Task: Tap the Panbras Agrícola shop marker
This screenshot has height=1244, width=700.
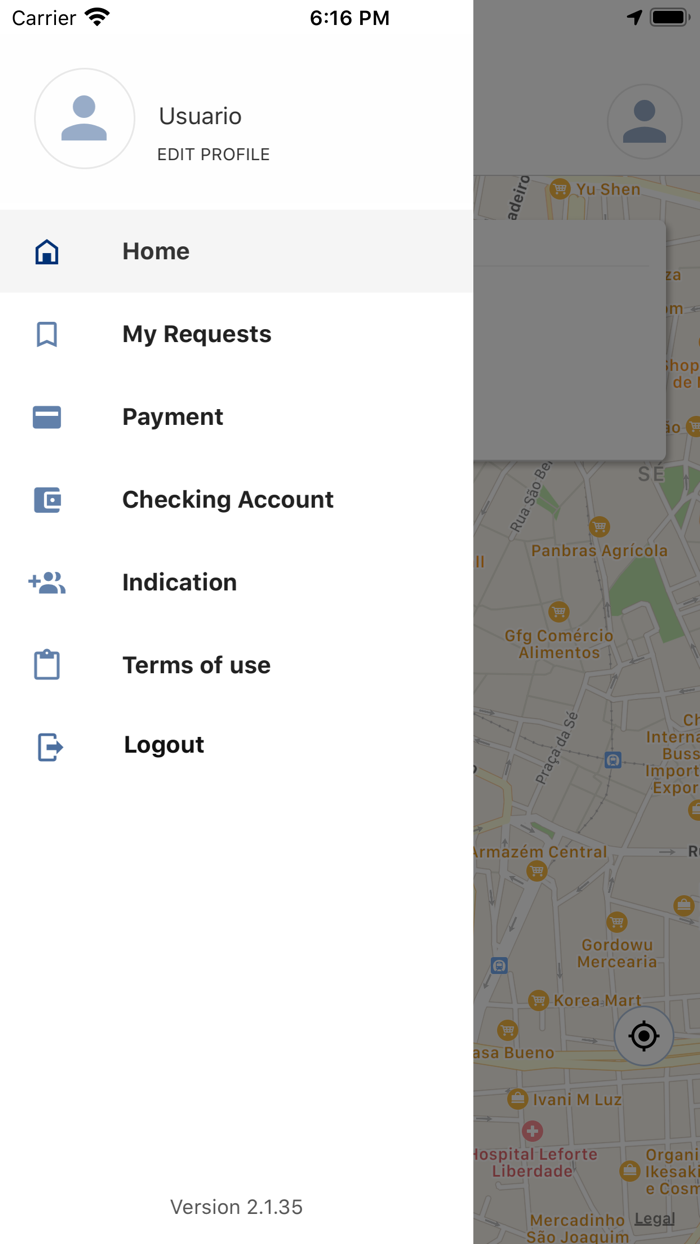Action: (599, 527)
